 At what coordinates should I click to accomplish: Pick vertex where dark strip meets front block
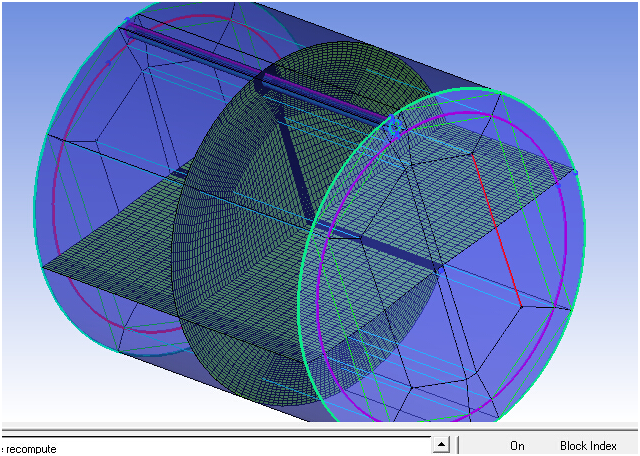[439, 268]
